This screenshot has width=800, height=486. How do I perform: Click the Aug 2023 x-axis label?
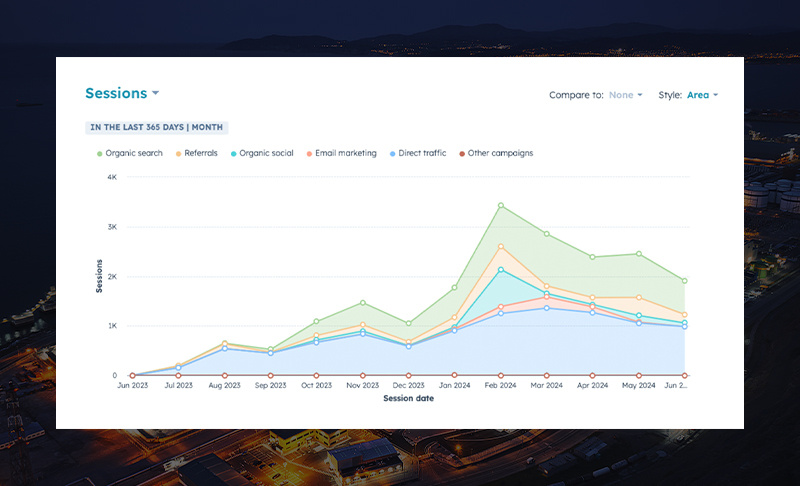(x=224, y=386)
